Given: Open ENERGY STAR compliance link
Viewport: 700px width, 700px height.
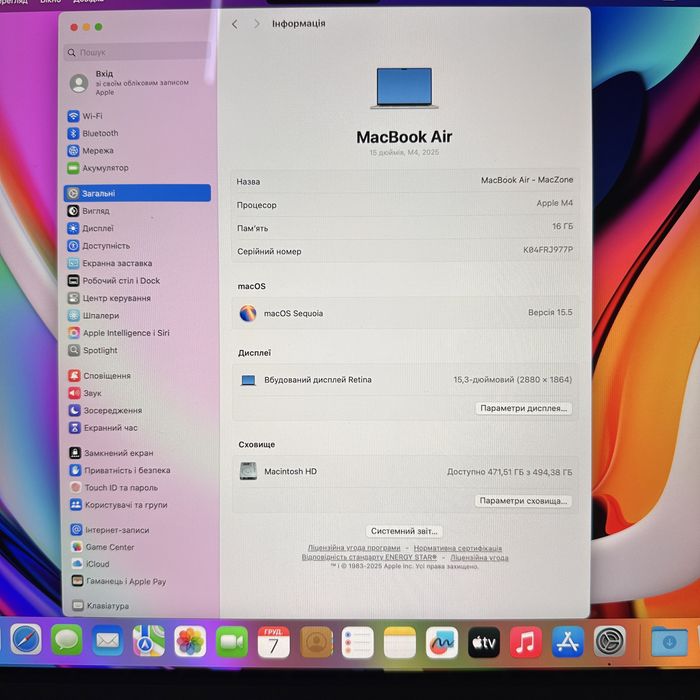Looking at the screenshot, I should click(369, 557).
